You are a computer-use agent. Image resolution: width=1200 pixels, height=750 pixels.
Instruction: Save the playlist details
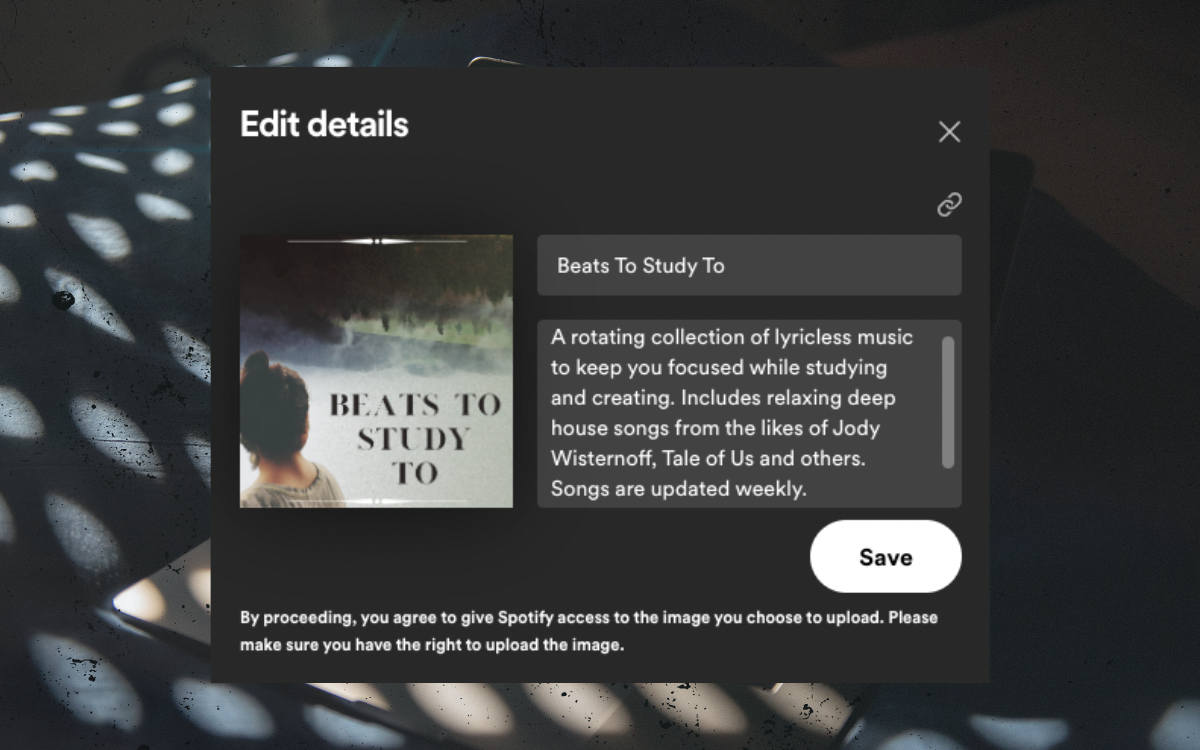pyautogui.click(x=885, y=557)
